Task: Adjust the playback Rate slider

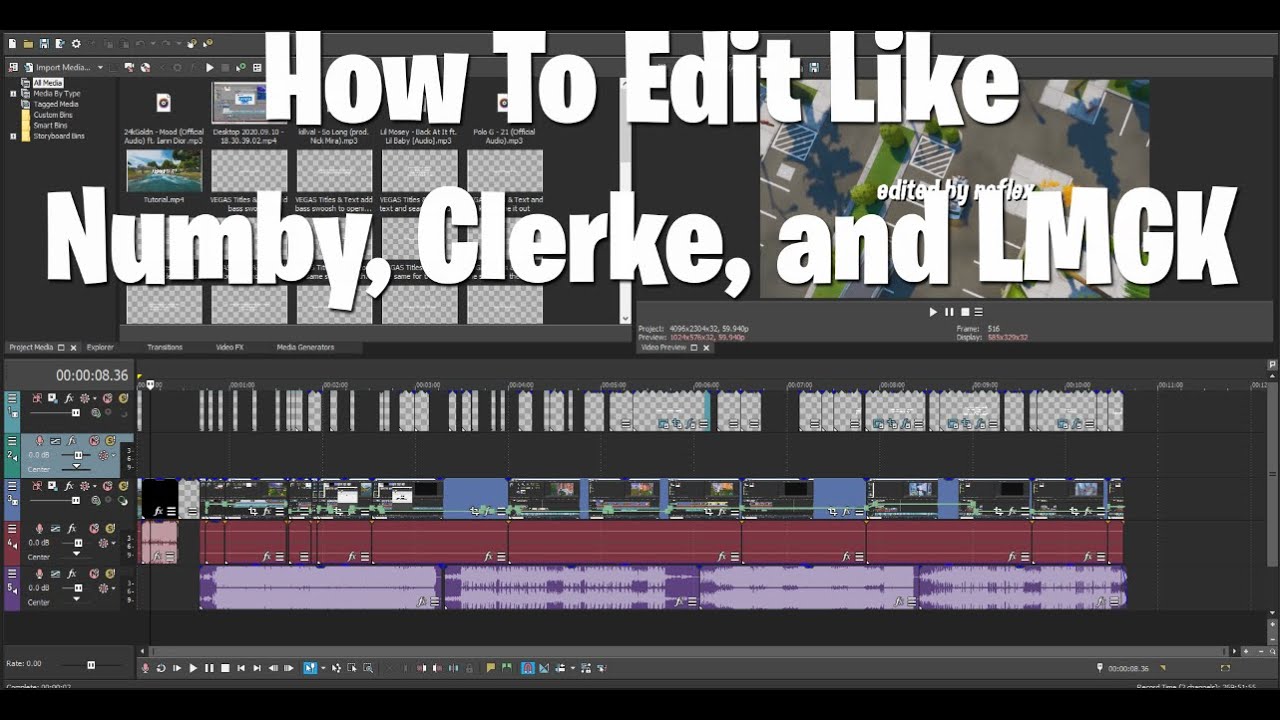Action: [91, 664]
